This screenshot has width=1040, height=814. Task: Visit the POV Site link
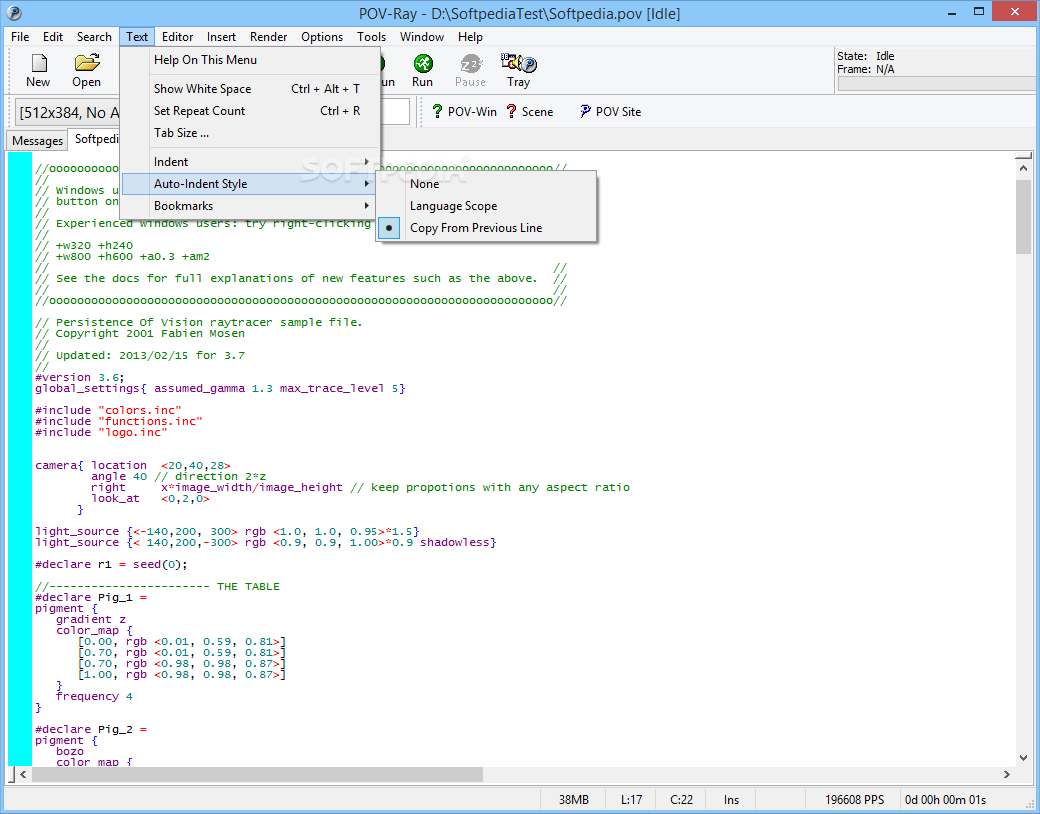pyautogui.click(x=610, y=111)
